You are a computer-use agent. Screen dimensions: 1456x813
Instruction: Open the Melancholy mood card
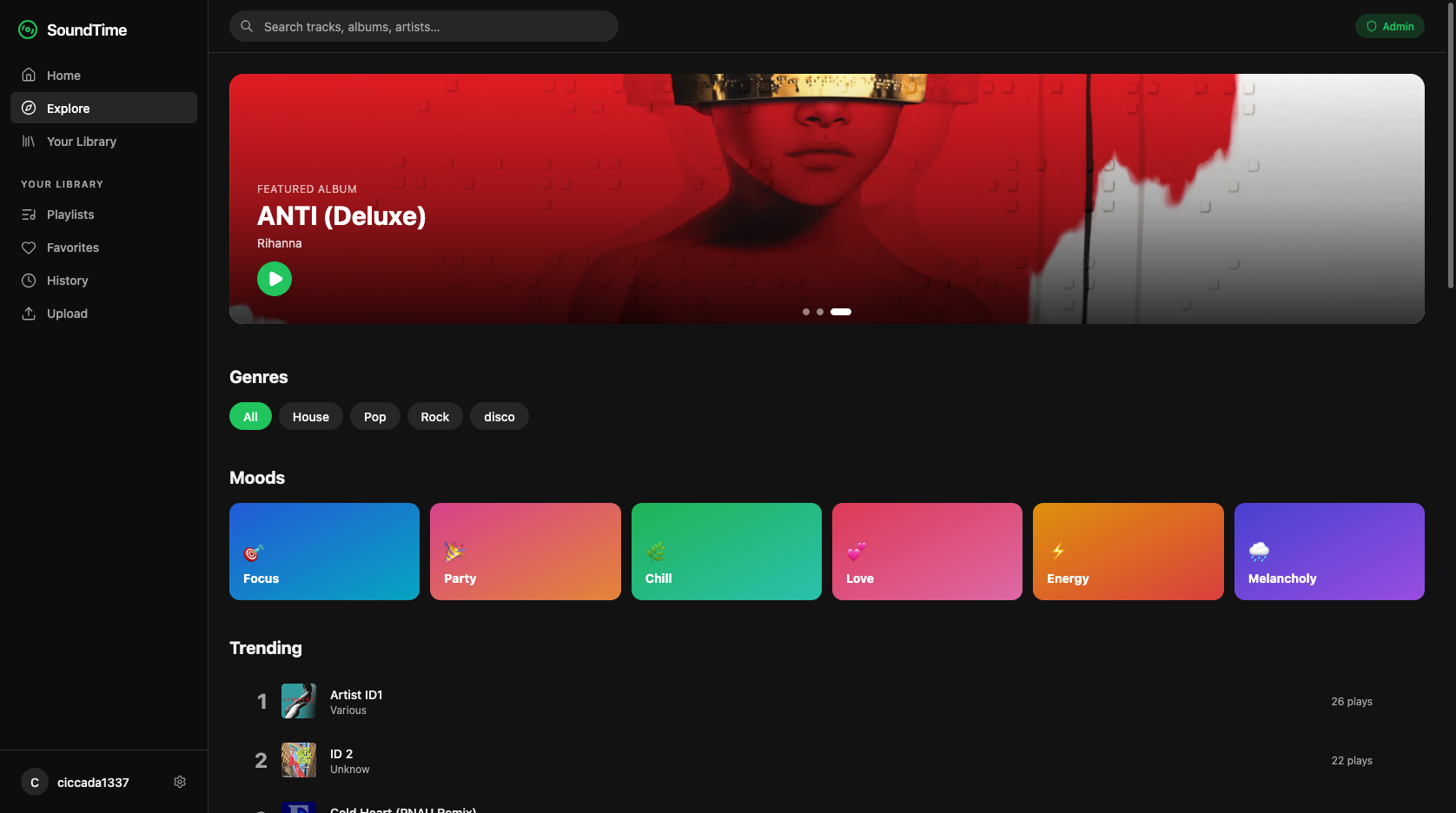click(1329, 551)
